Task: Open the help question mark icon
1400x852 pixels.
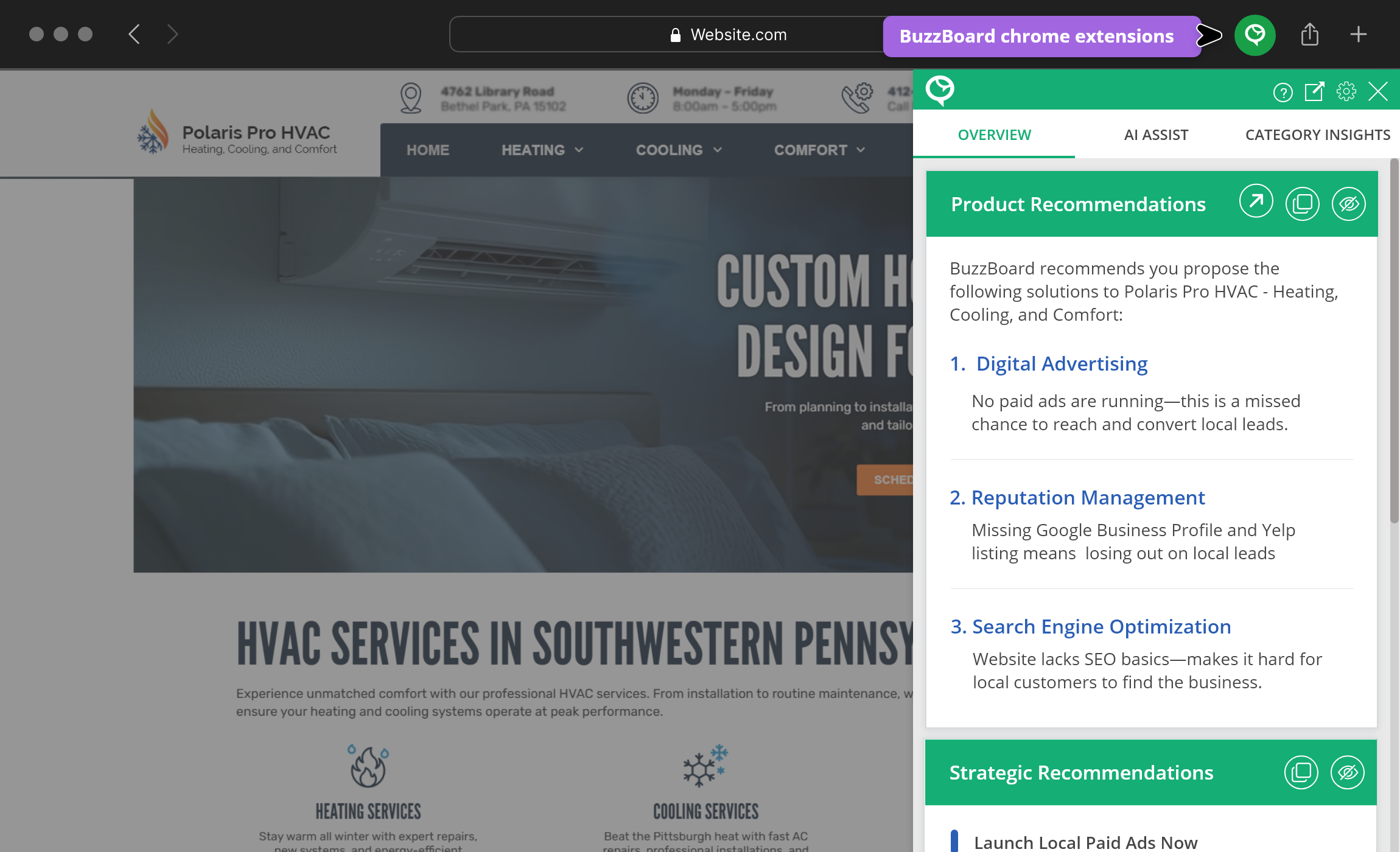Action: click(x=1283, y=93)
